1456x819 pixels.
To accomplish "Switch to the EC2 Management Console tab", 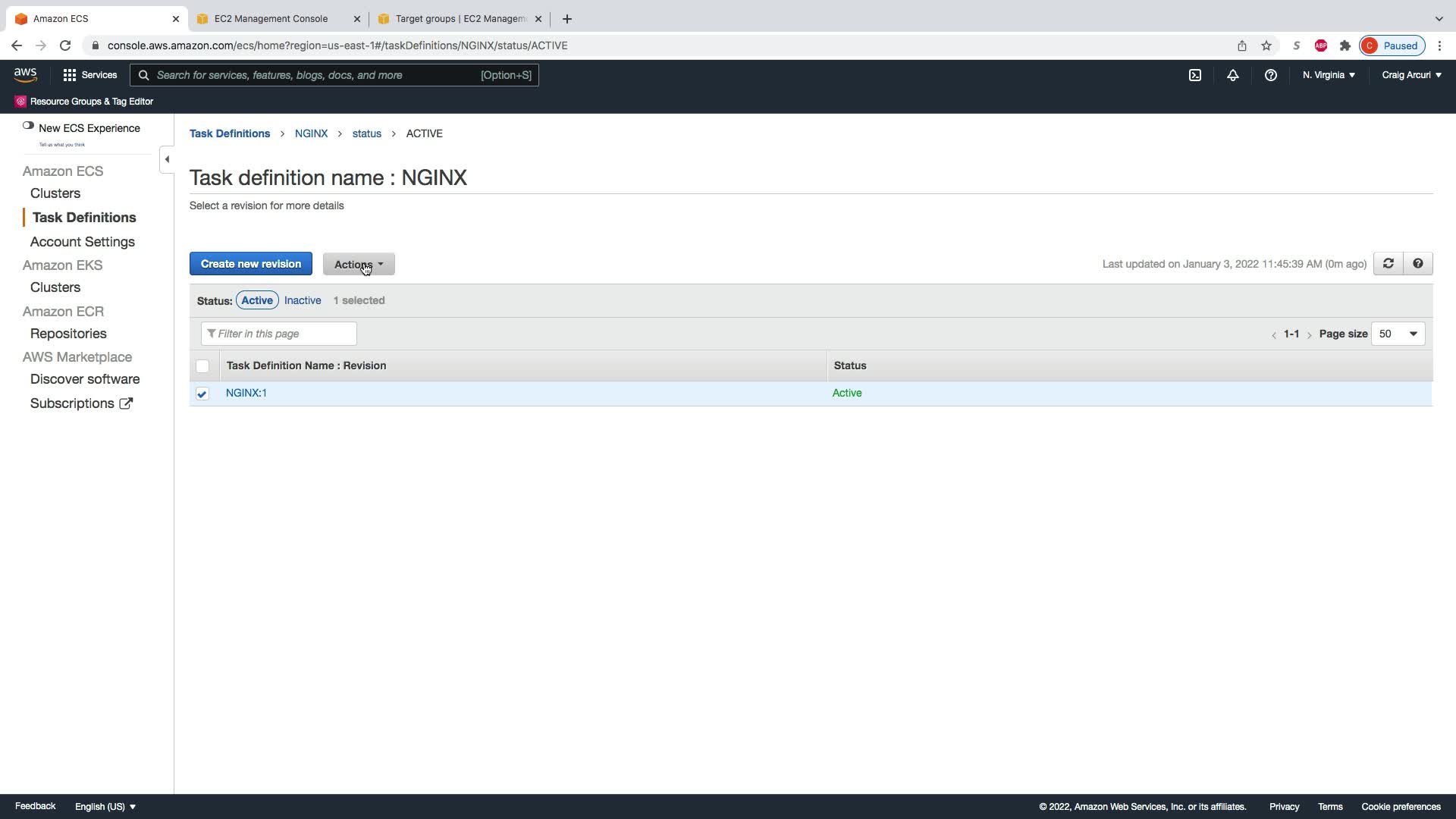I will click(271, 19).
